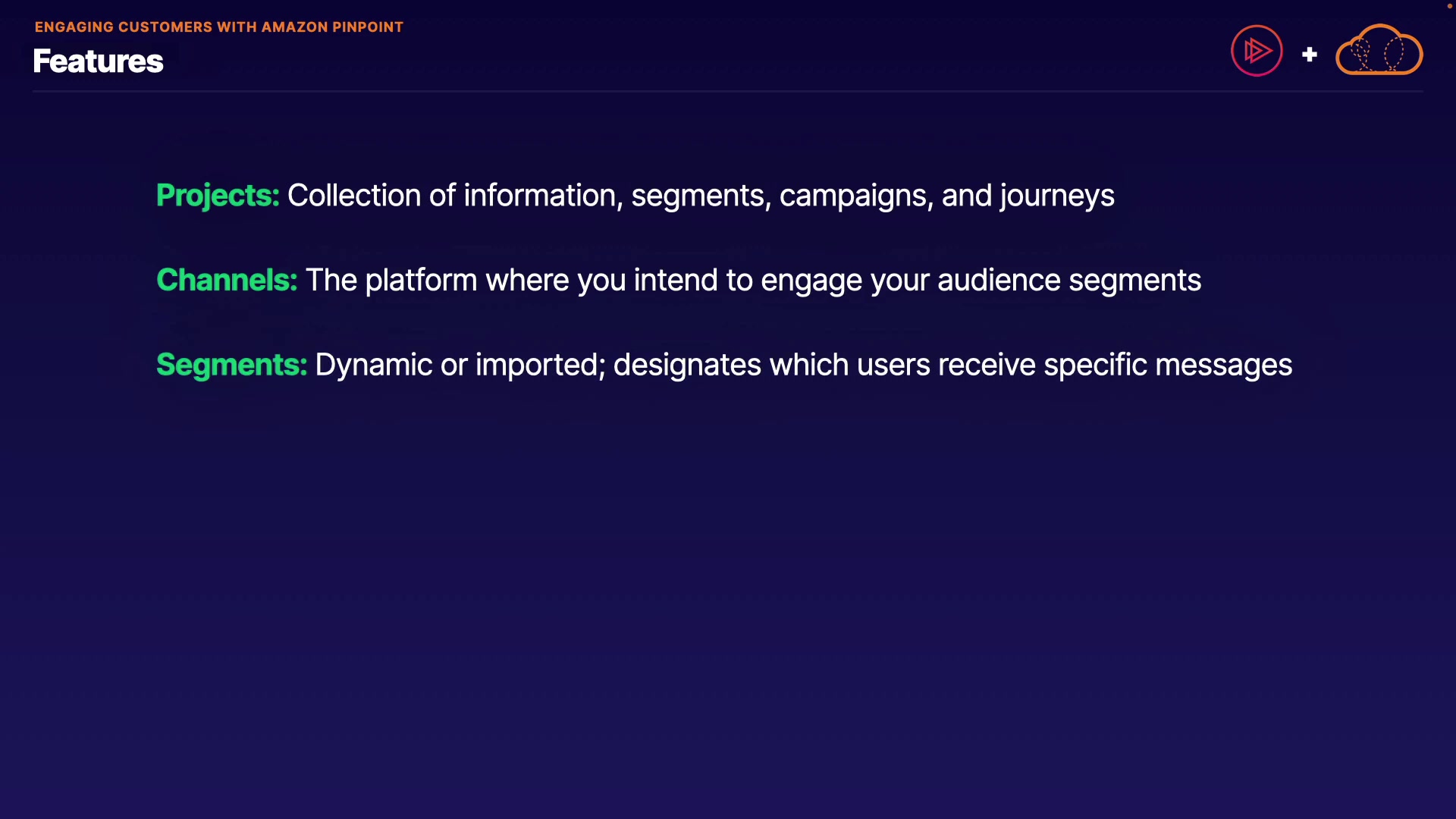Viewport: 1456px width, 819px height.
Task: Click the green Channels label
Action: pos(226,281)
